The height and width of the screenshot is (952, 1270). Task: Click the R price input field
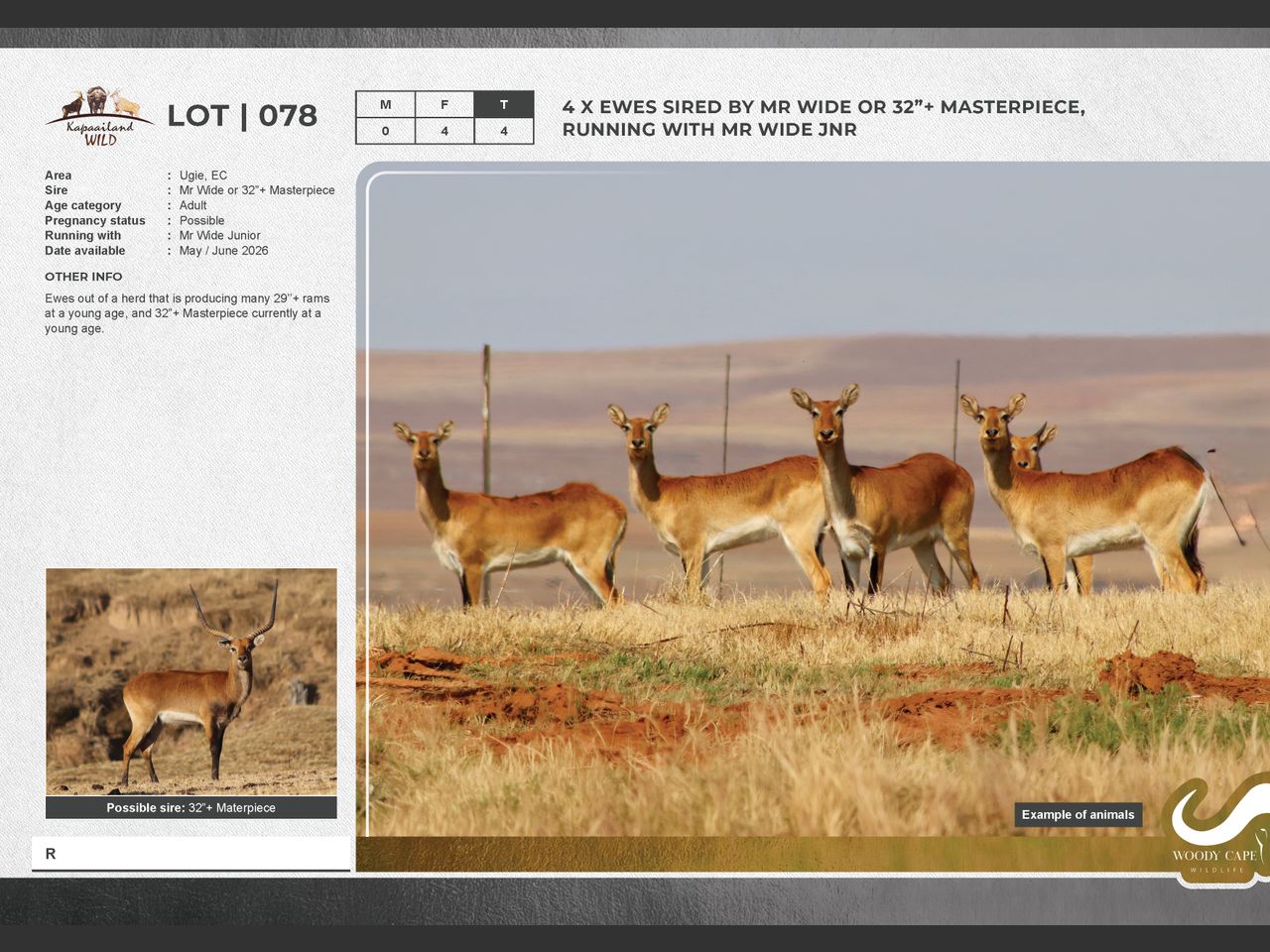[190, 854]
